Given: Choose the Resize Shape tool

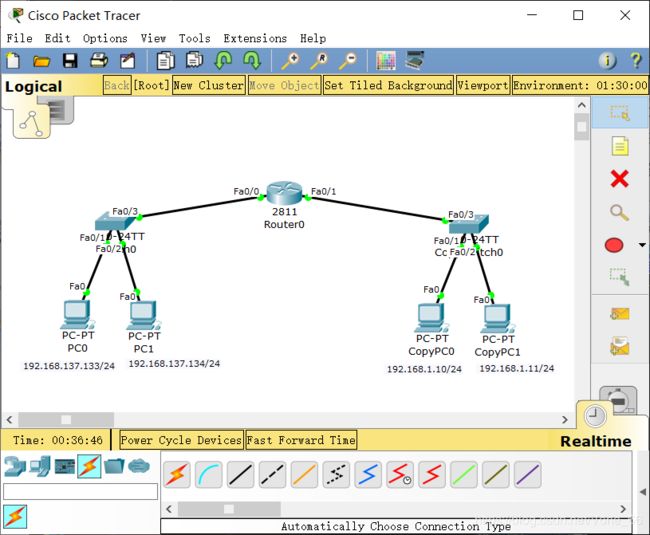Looking at the screenshot, I should [x=619, y=276].
